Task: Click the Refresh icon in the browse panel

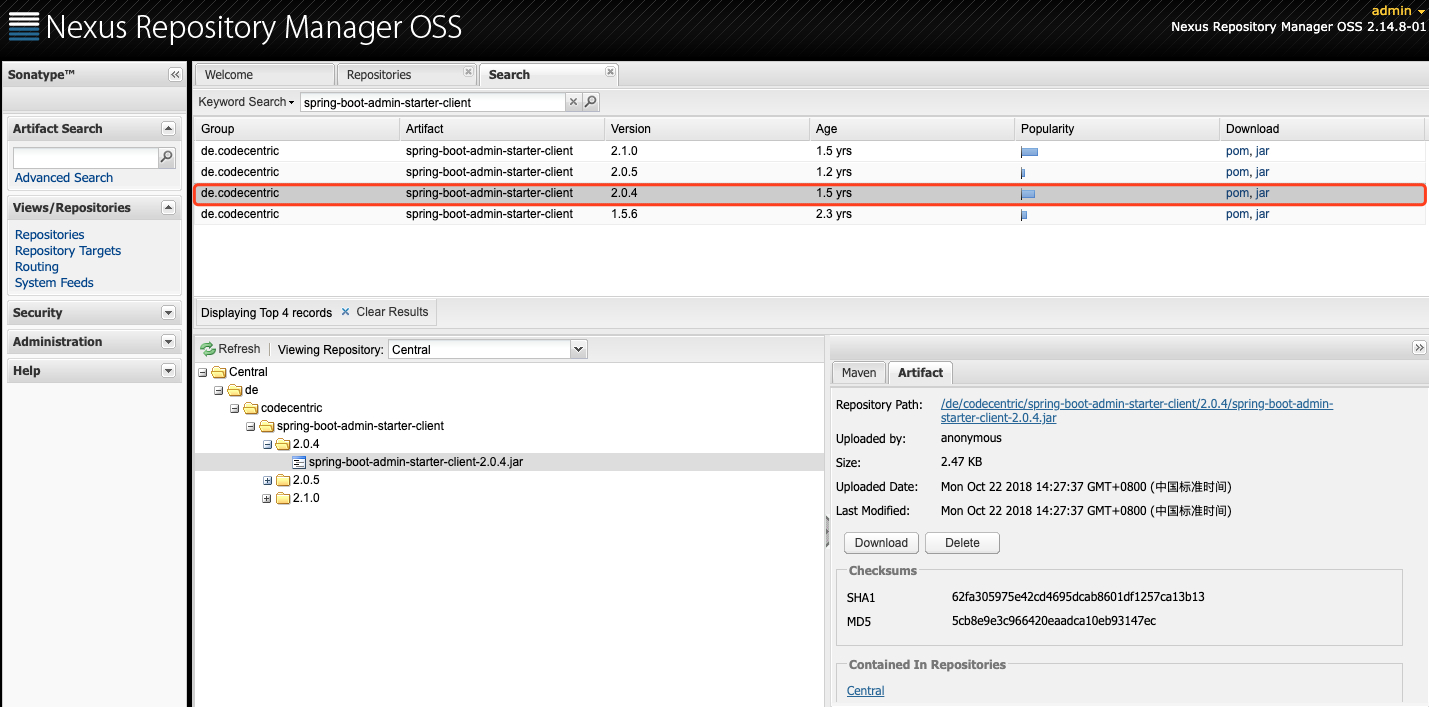Action: (210, 348)
